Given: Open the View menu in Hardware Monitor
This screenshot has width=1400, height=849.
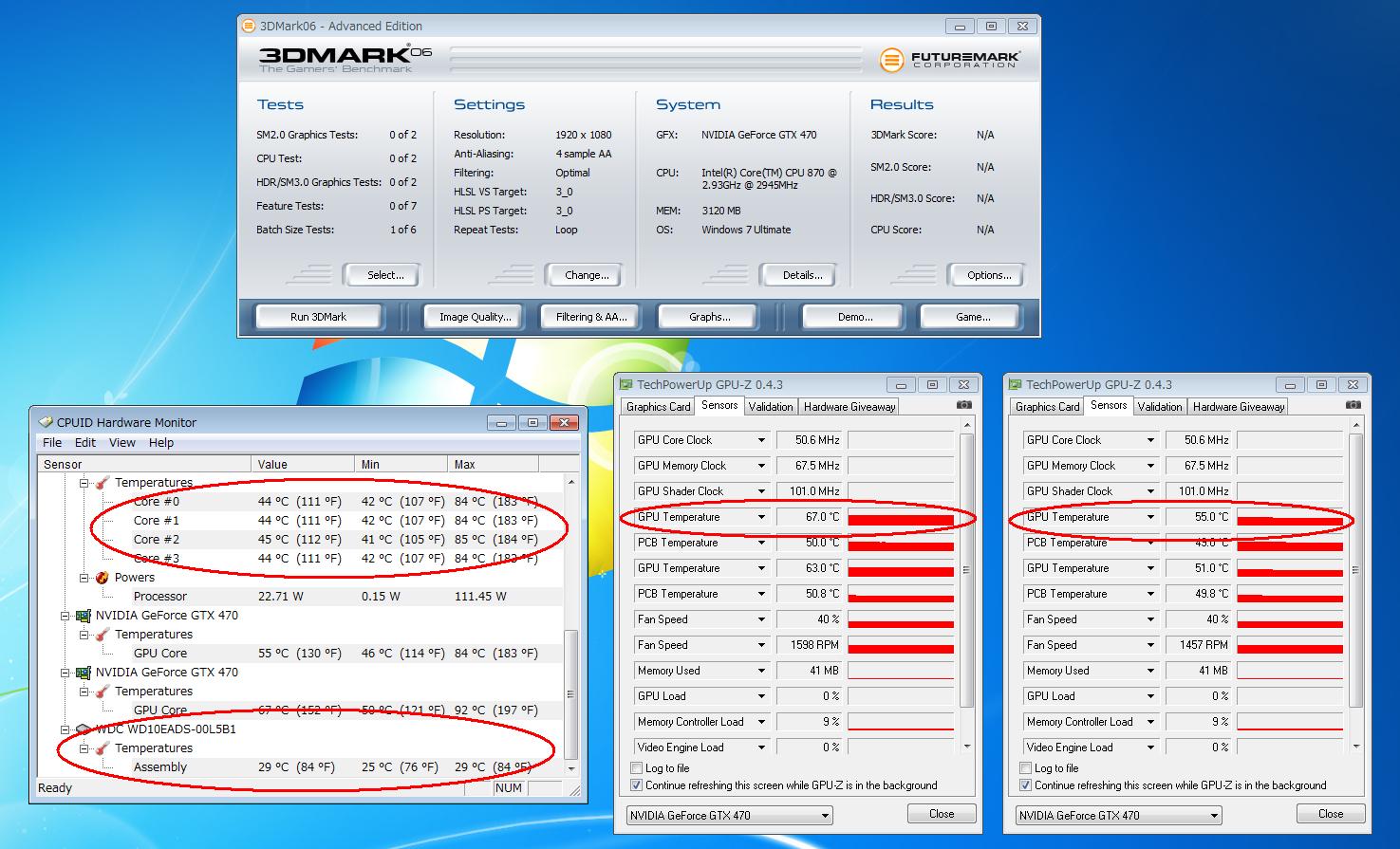Looking at the screenshot, I should [122, 443].
